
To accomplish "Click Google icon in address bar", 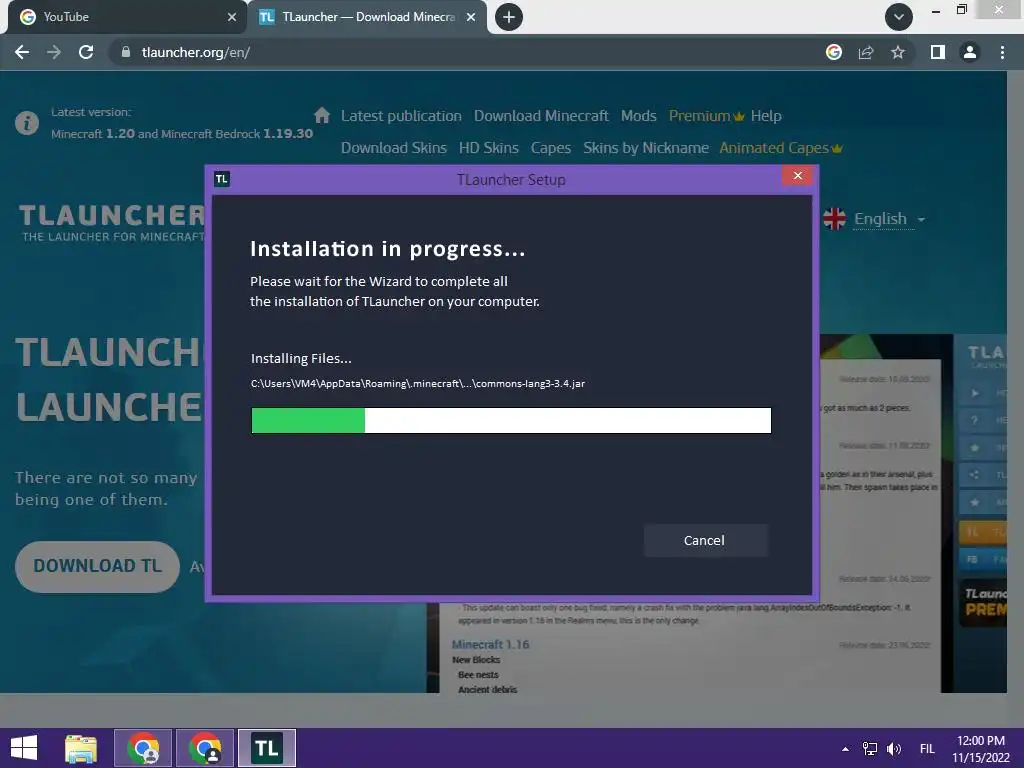I will [x=834, y=52].
